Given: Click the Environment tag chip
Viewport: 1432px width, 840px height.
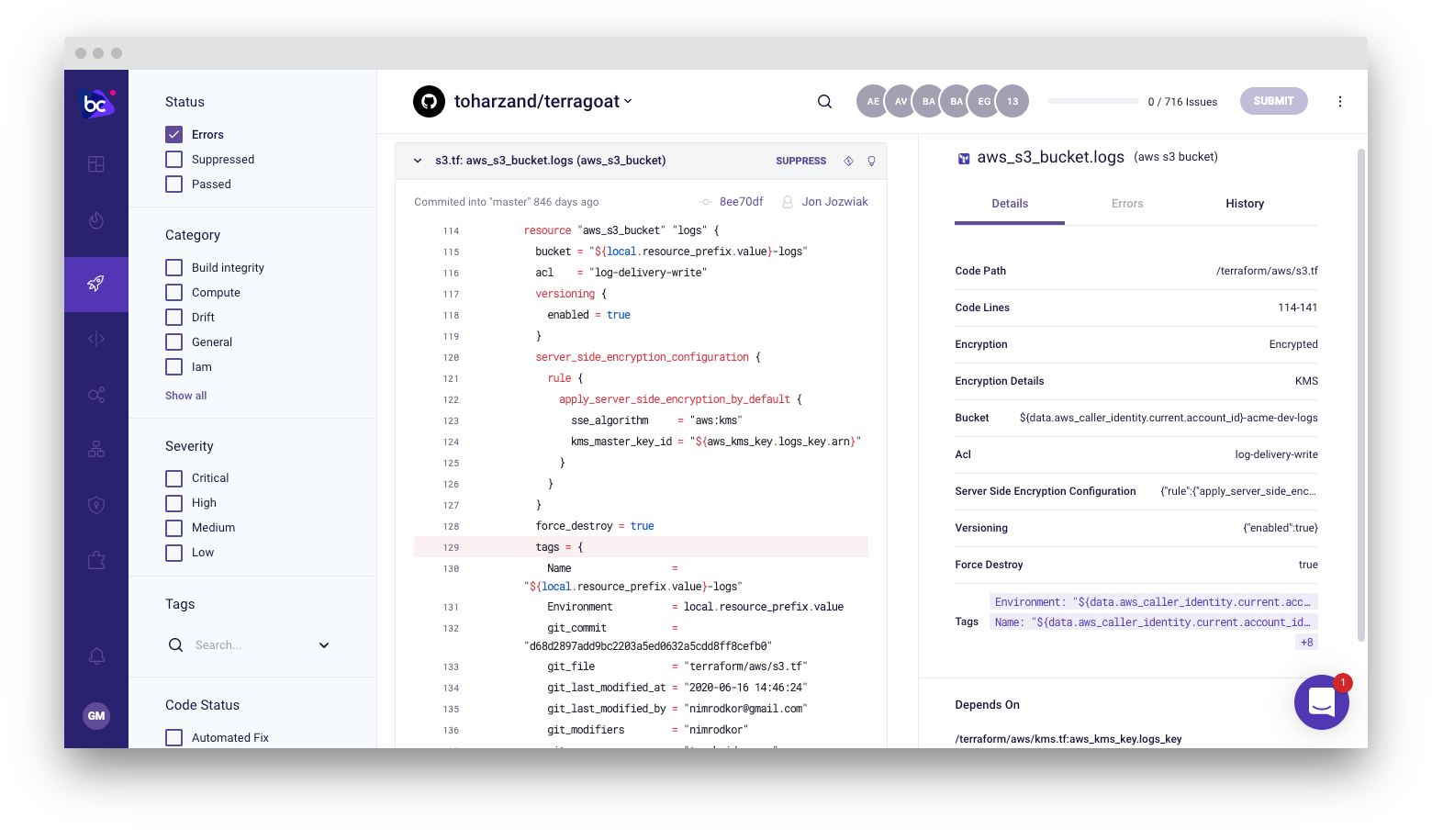Looking at the screenshot, I should 1154,602.
